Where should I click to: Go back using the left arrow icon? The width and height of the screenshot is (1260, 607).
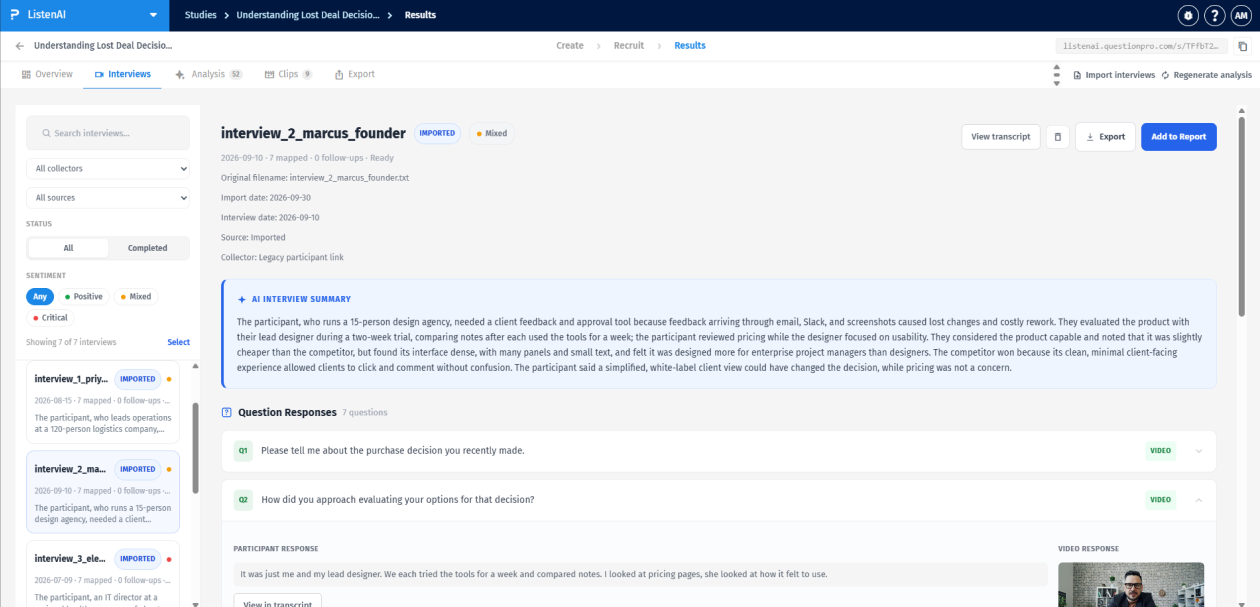(20, 46)
